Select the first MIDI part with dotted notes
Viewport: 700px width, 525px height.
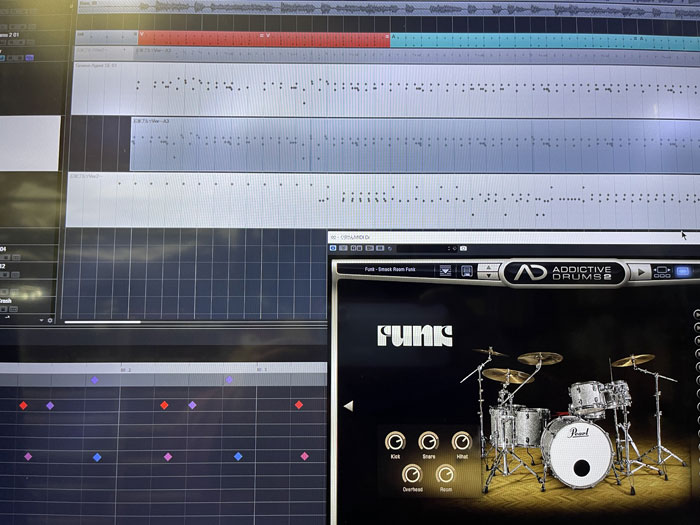[386, 90]
